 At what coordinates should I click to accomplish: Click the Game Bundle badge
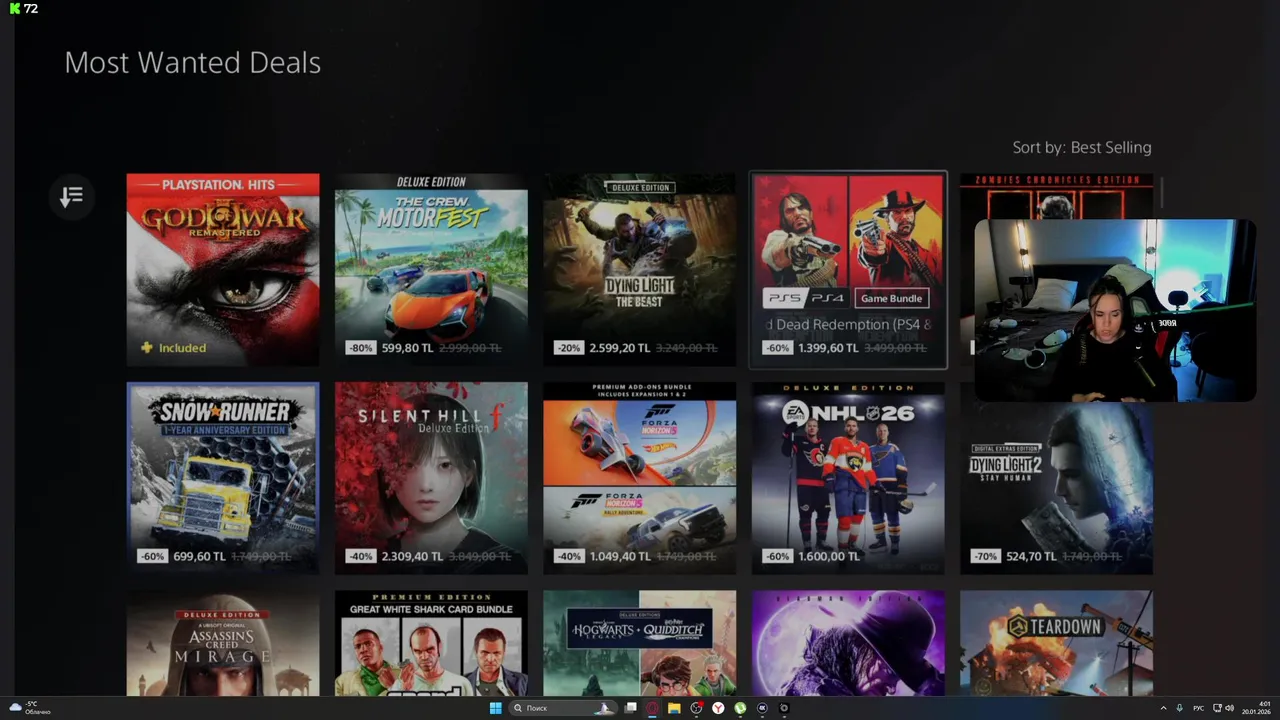[892, 298]
